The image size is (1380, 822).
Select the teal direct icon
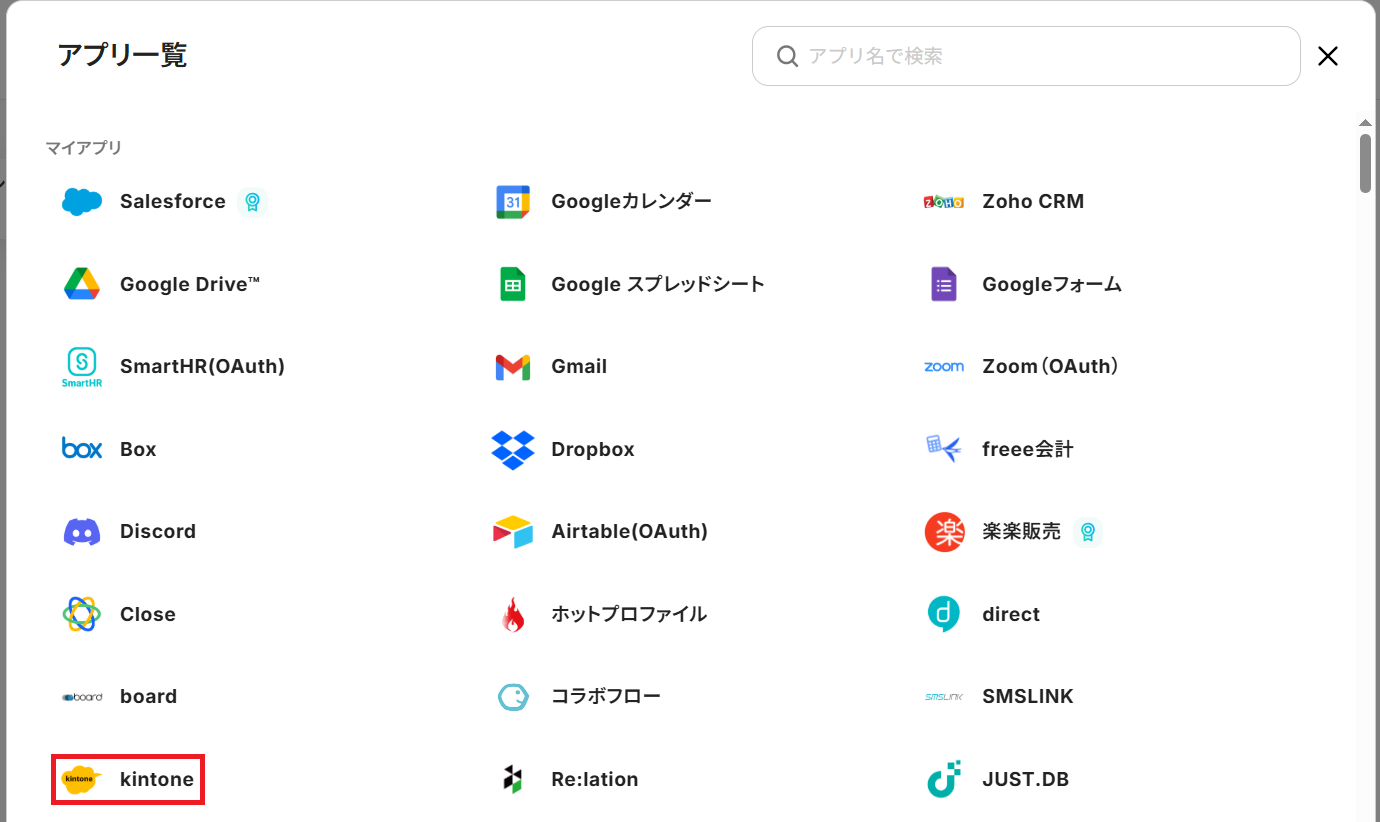(944, 614)
